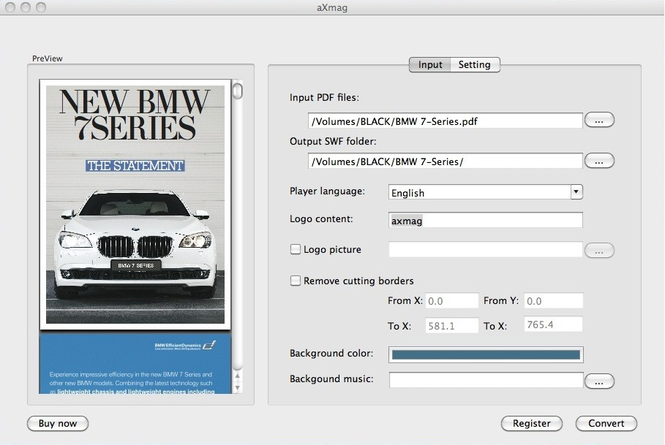Click the Input PDF files path field

tap(445, 121)
